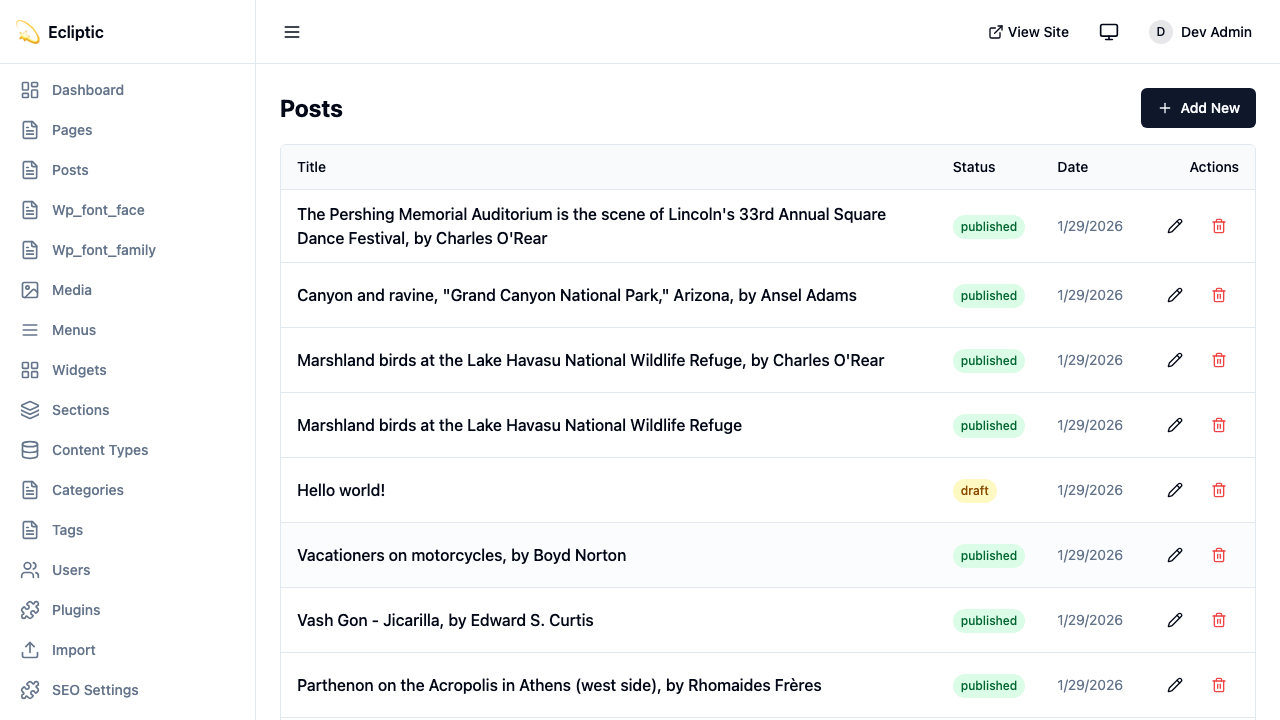
Task: Open the Plugins section from the sidebar
Action: (x=29, y=610)
